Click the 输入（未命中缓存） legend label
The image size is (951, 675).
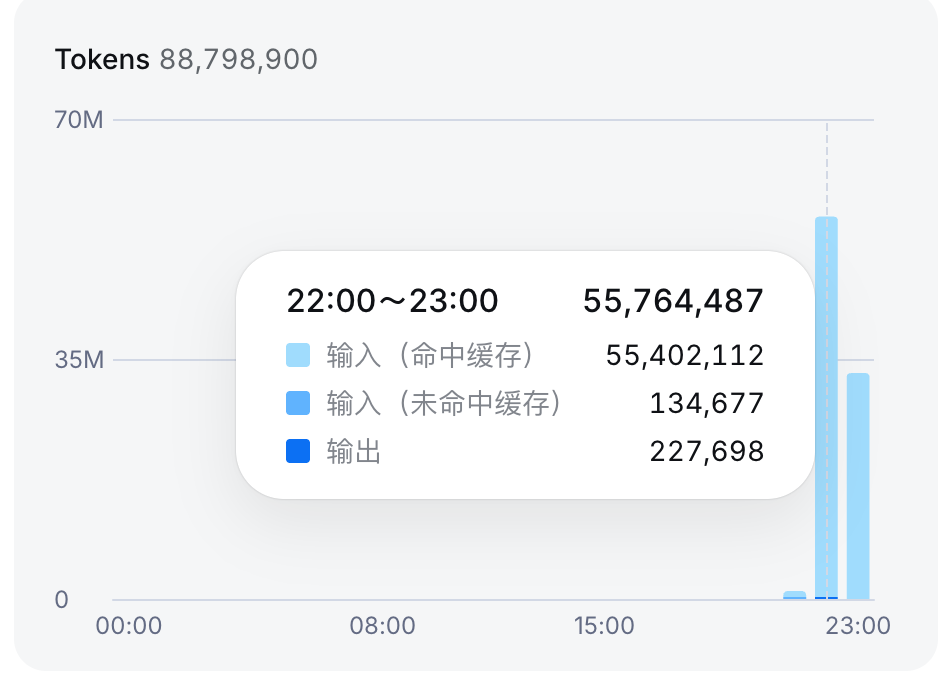444,403
